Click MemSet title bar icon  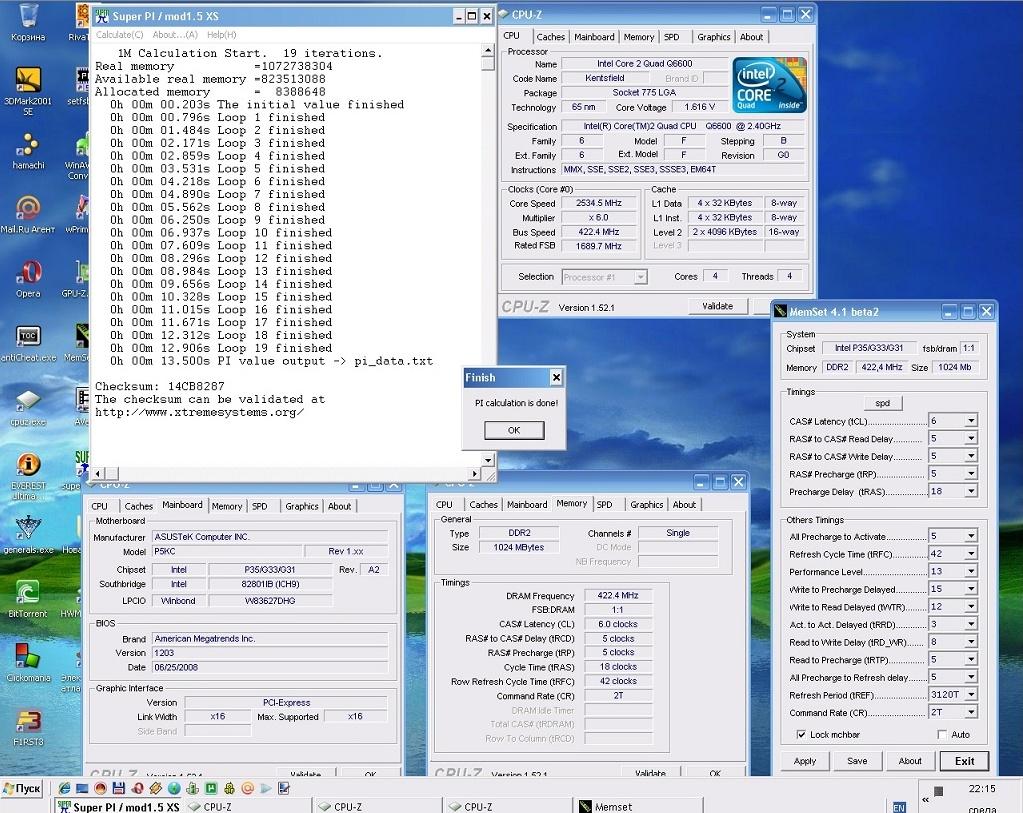[x=781, y=312]
